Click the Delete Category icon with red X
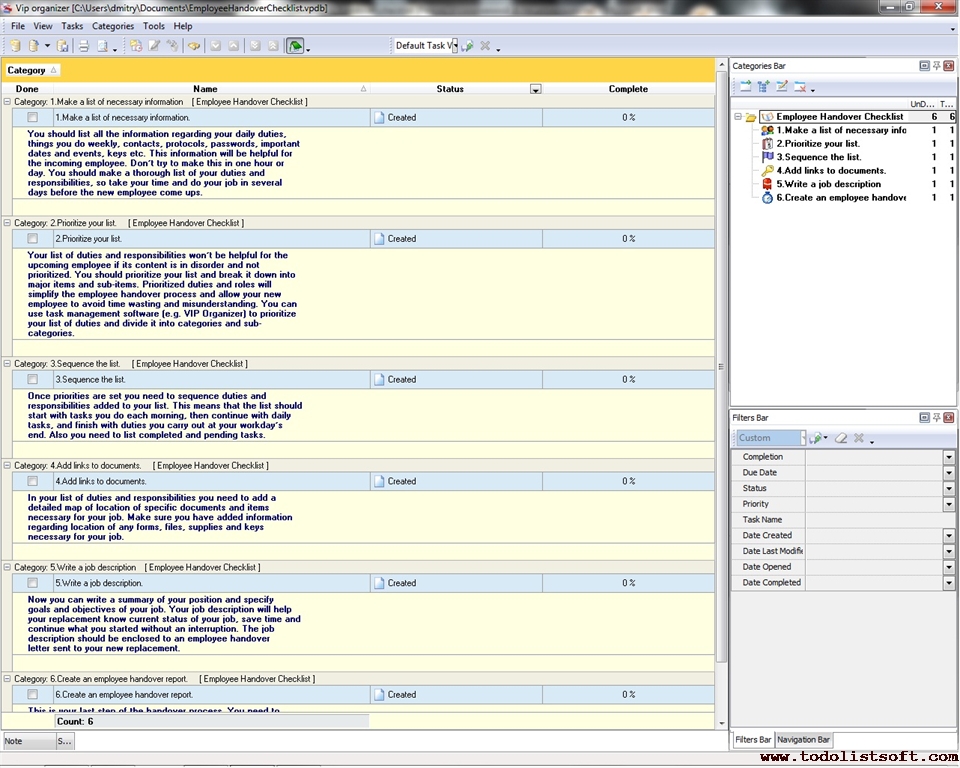The height and width of the screenshot is (768, 960). (801, 87)
